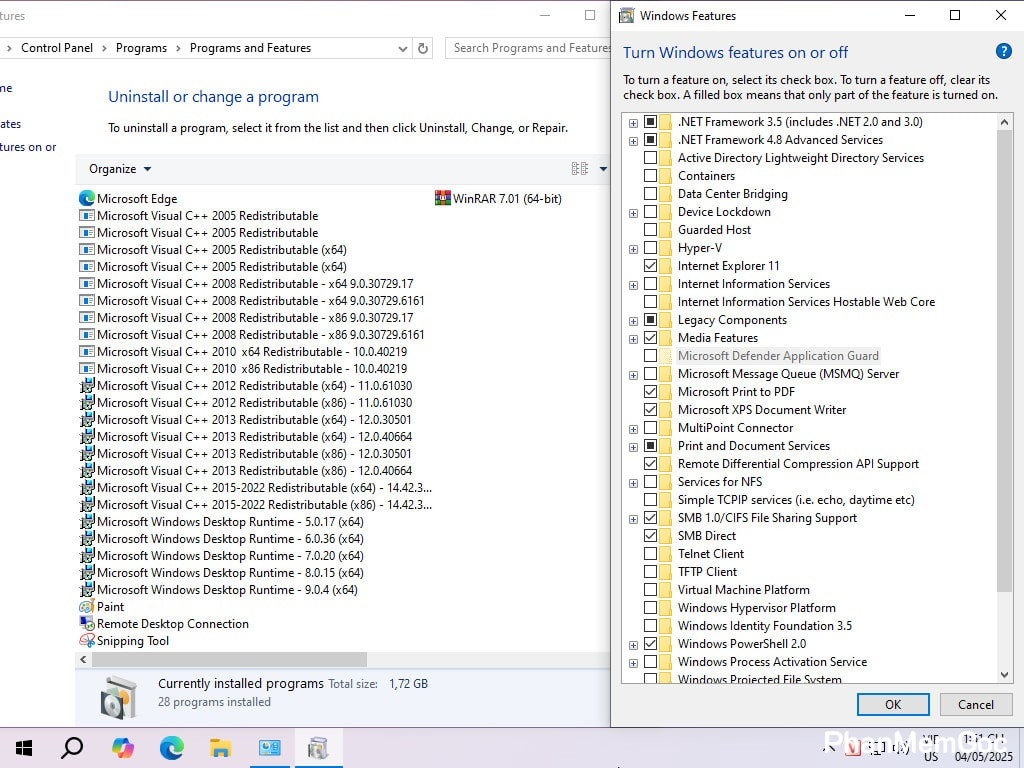
Task: Open the Windows Features help icon
Action: point(1003,52)
